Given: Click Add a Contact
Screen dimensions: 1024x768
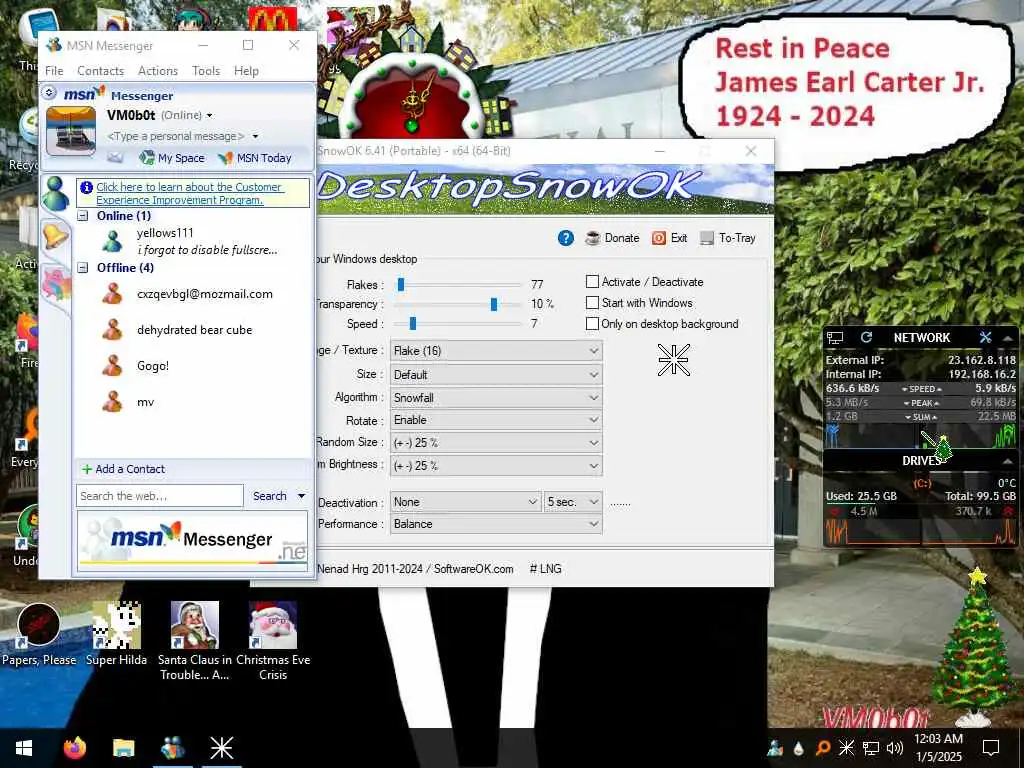Looking at the screenshot, I should 123,469.
